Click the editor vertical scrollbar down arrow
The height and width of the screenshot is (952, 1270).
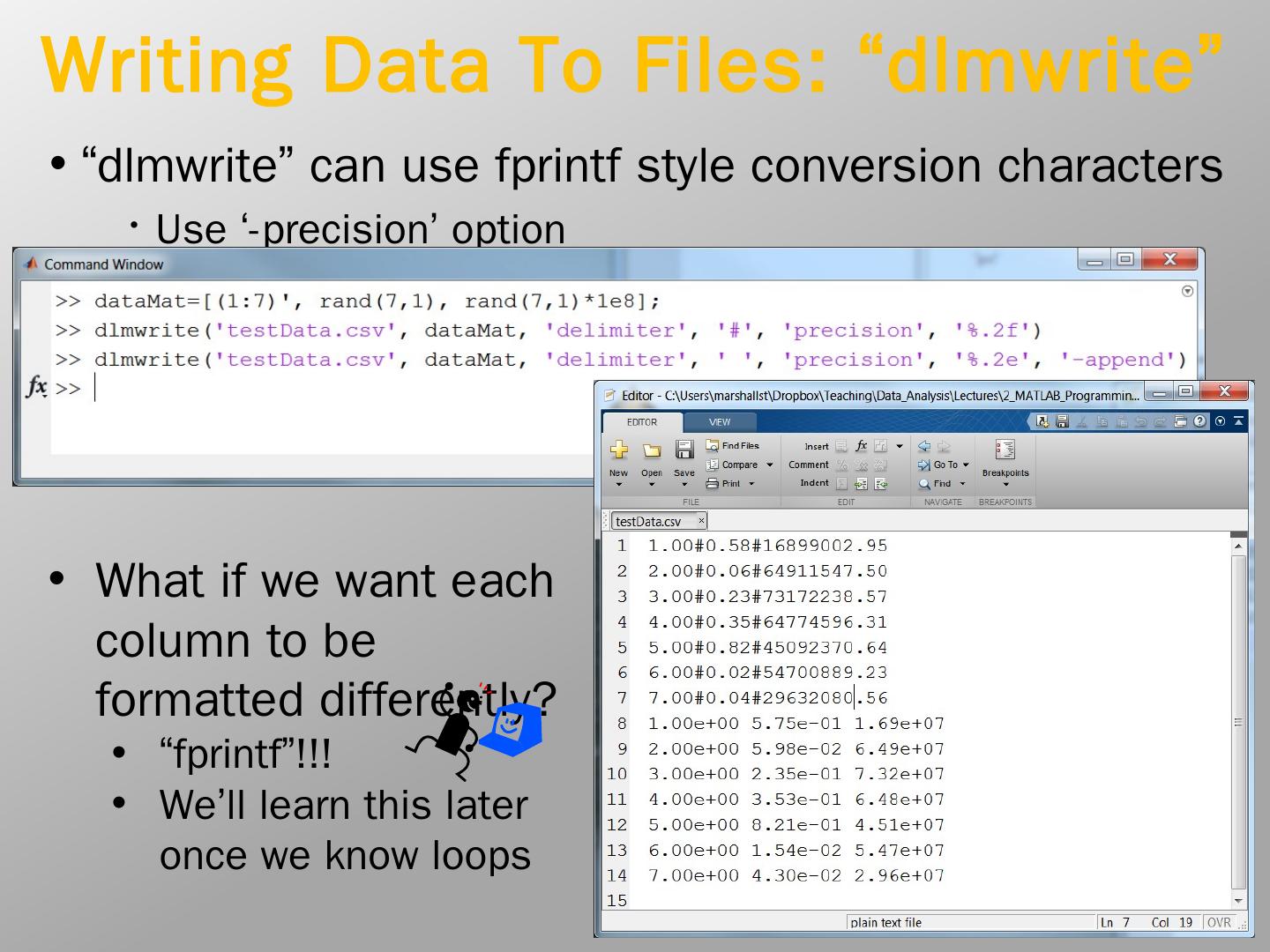point(1238,900)
